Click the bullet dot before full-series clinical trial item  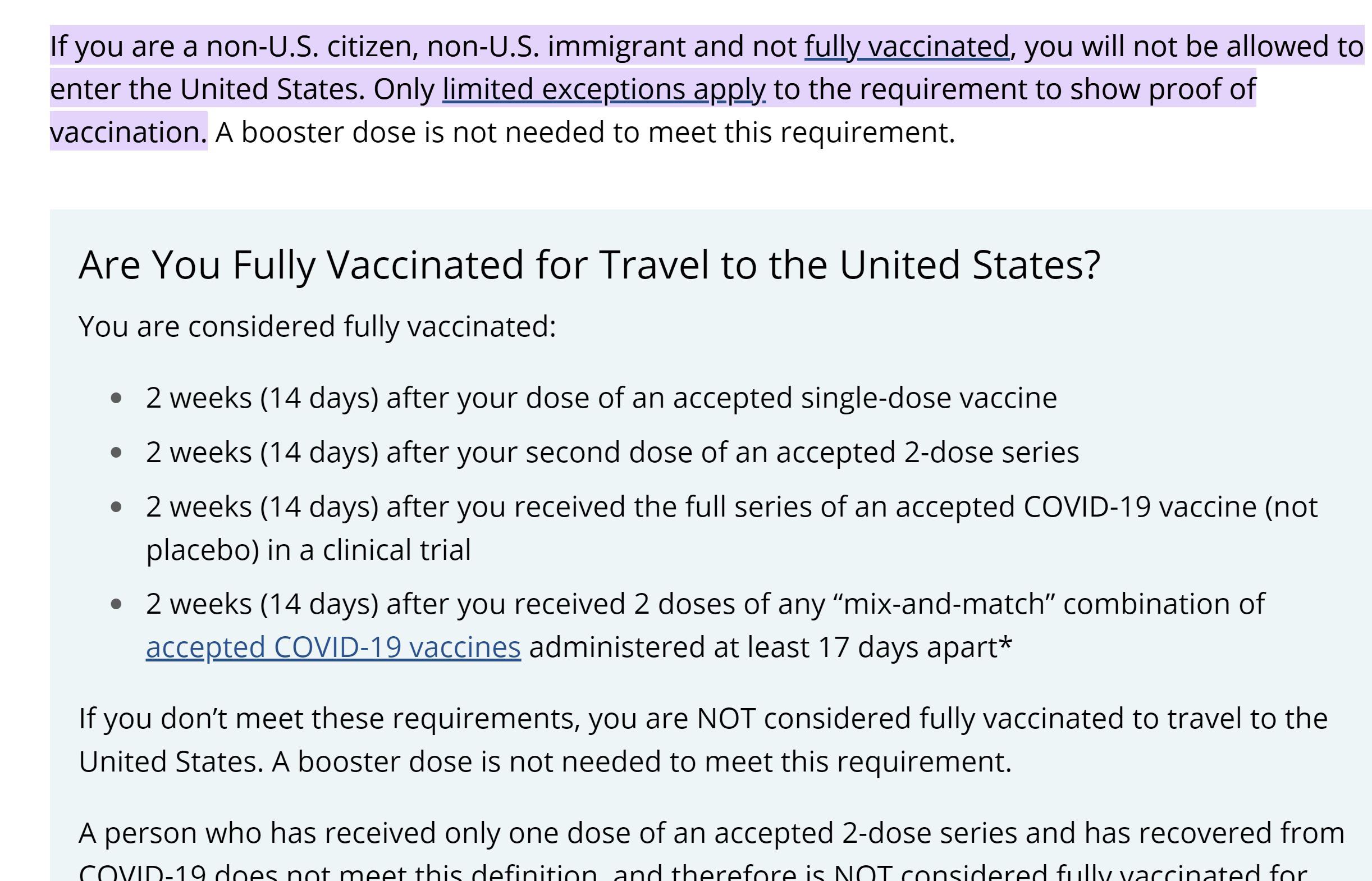coord(116,507)
